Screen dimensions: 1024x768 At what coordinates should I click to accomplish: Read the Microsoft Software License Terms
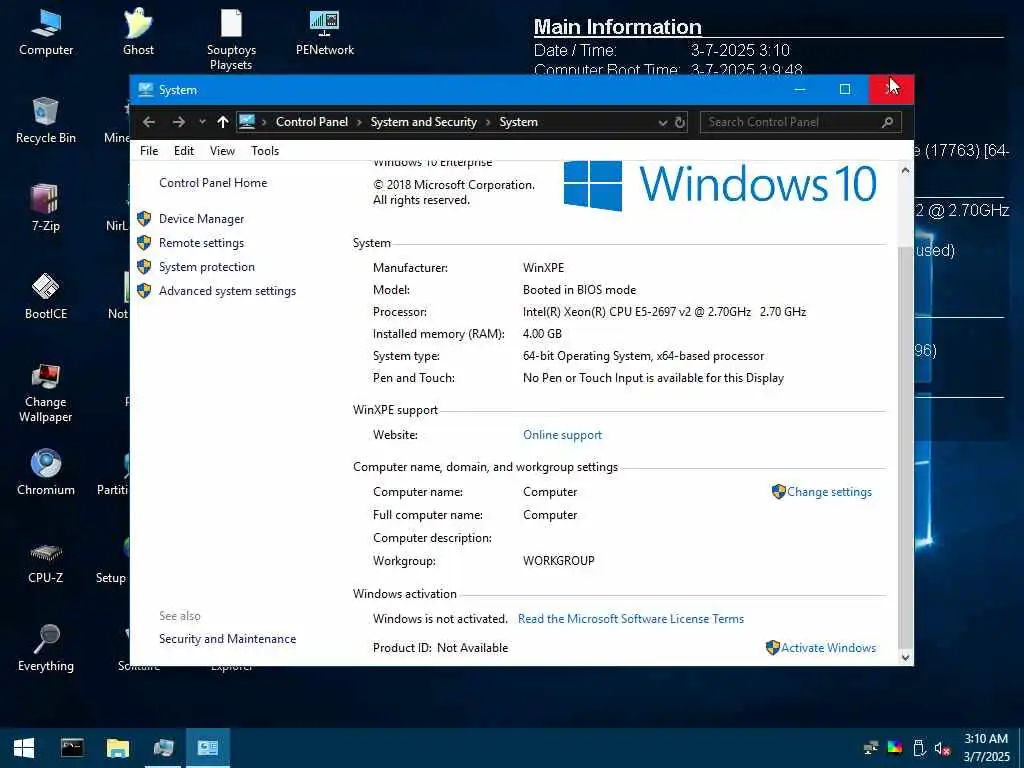click(x=631, y=618)
